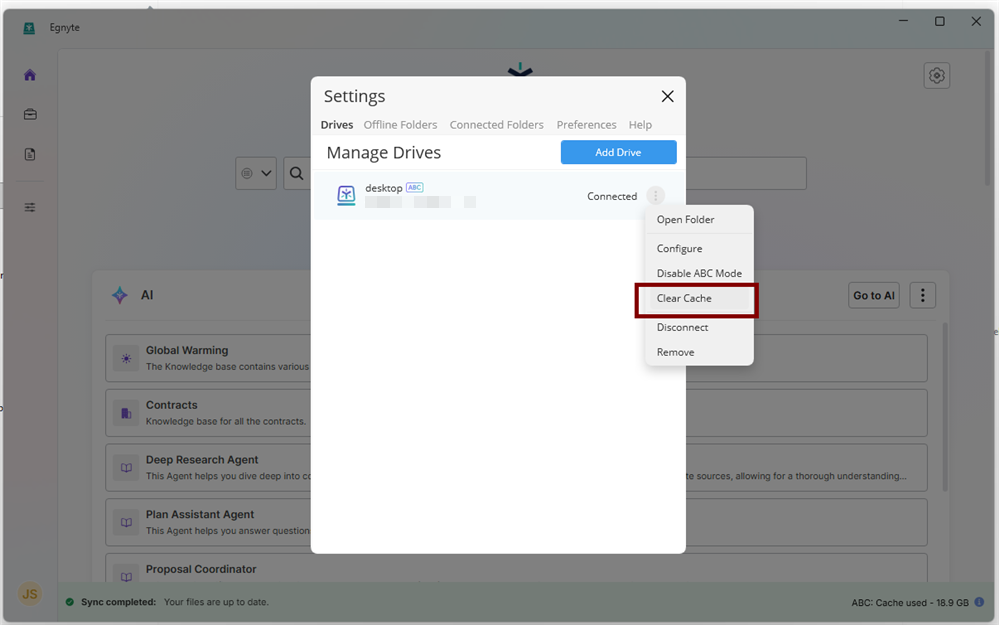
Task: Click the green sync completed status icon
Action: pos(70,602)
